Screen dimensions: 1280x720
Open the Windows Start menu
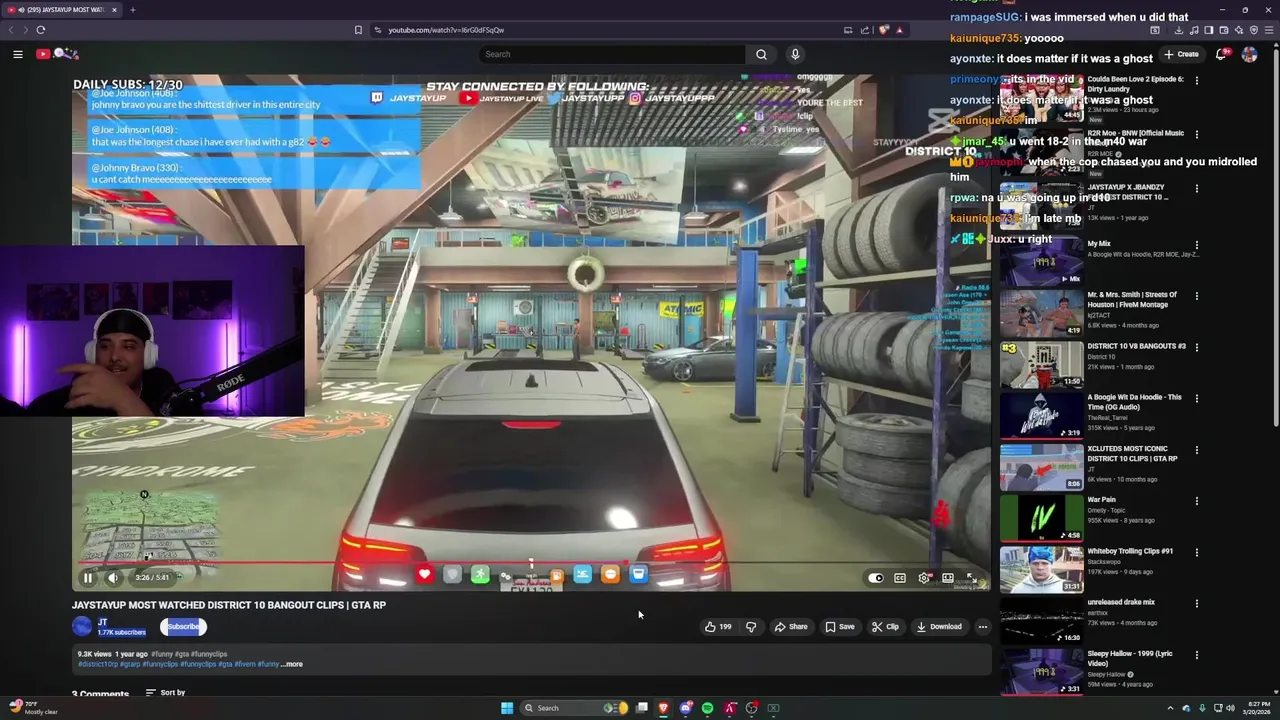[507, 708]
